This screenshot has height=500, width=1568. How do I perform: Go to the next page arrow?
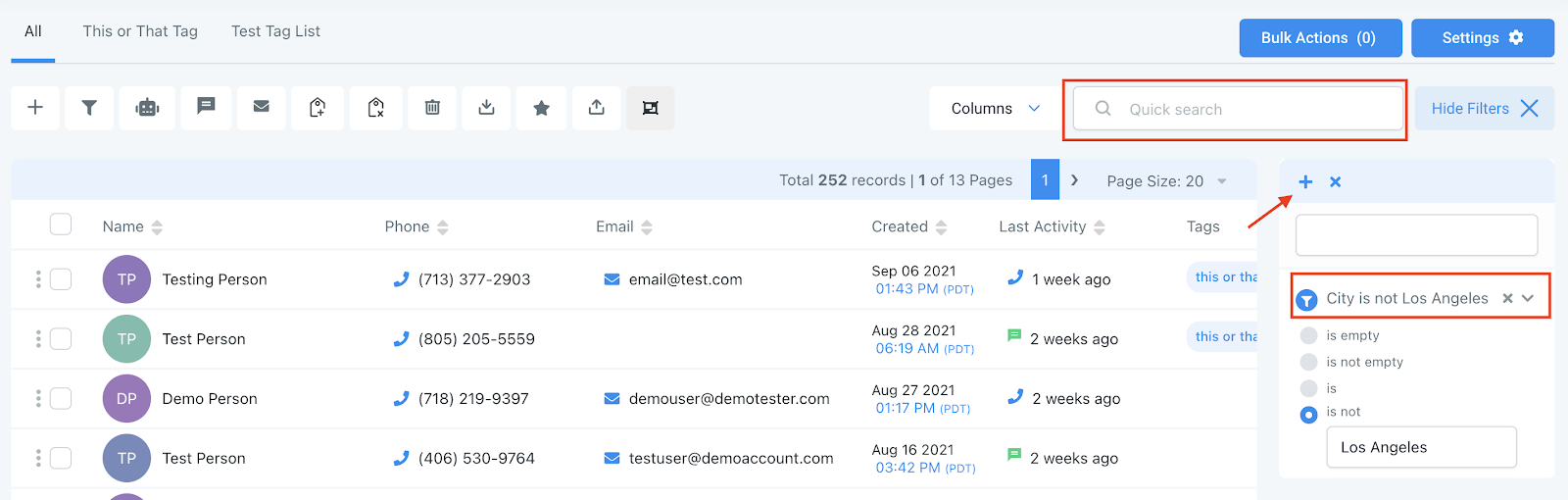coord(1075,180)
